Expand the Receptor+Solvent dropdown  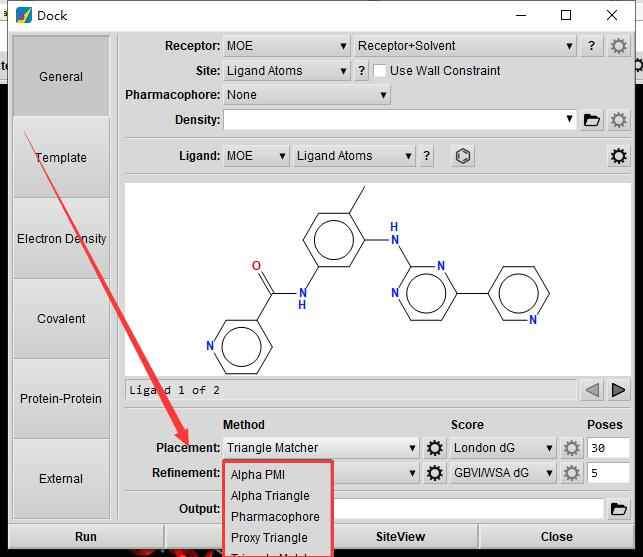click(x=464, y=46)
